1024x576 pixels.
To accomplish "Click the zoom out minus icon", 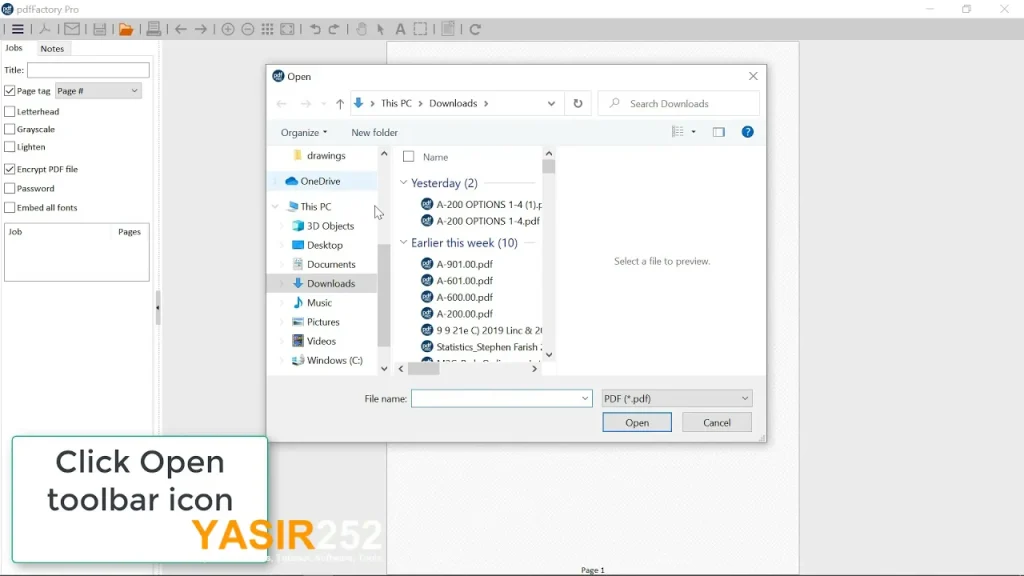I will (248, 29).
